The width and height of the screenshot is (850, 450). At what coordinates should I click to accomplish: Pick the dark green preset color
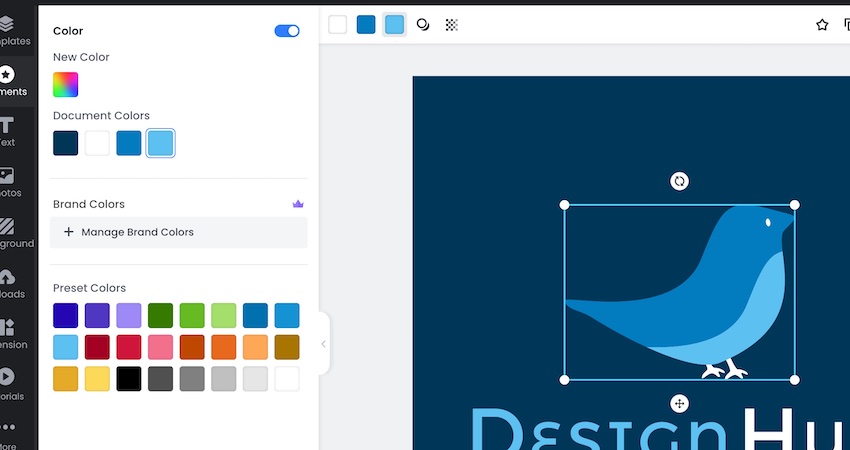coord(160,316)
